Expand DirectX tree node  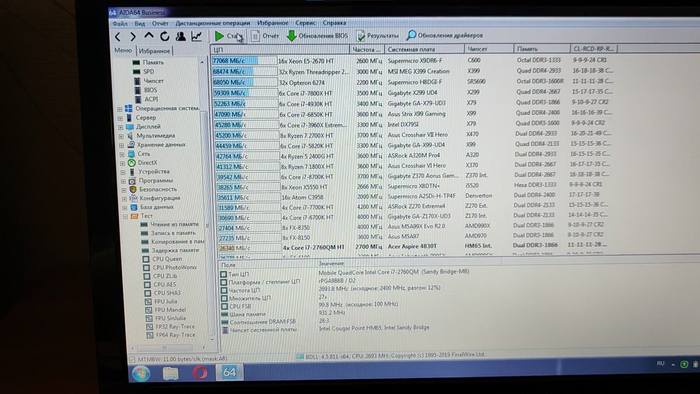(122, 163)
